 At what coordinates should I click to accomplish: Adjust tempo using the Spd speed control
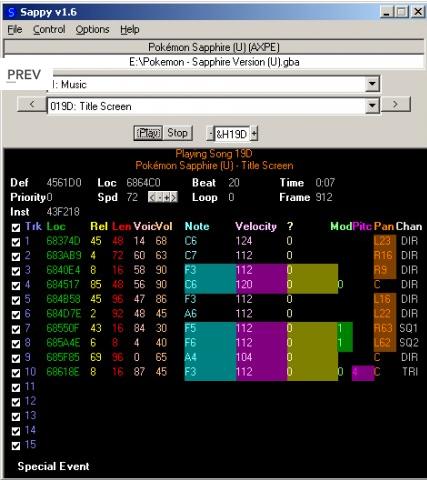pos(163,197)
